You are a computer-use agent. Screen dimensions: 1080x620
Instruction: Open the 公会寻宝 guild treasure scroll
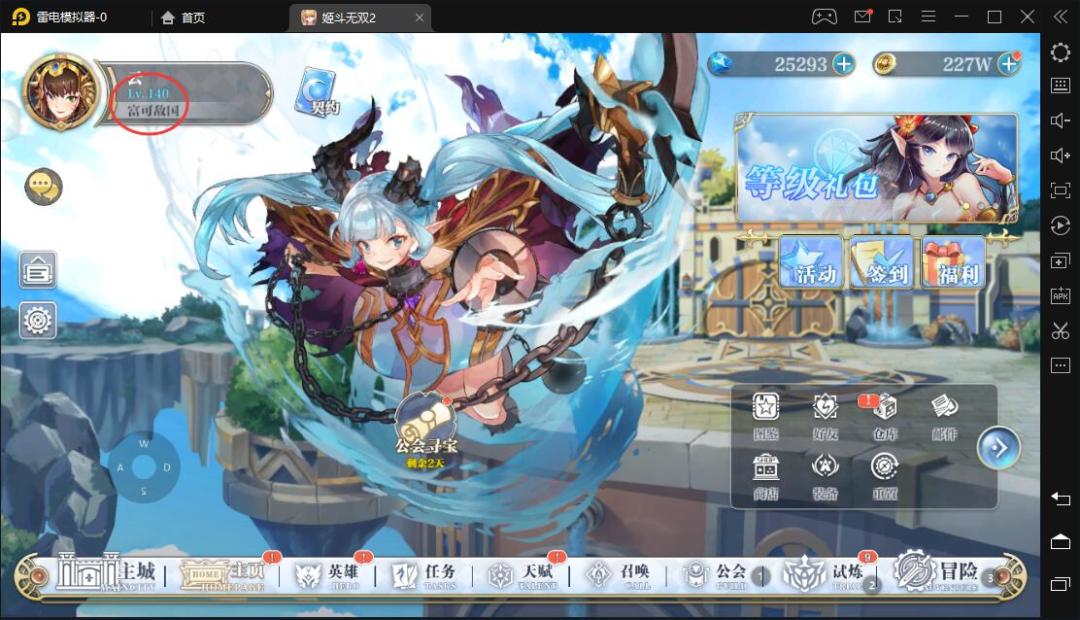[x=426, y=431]
